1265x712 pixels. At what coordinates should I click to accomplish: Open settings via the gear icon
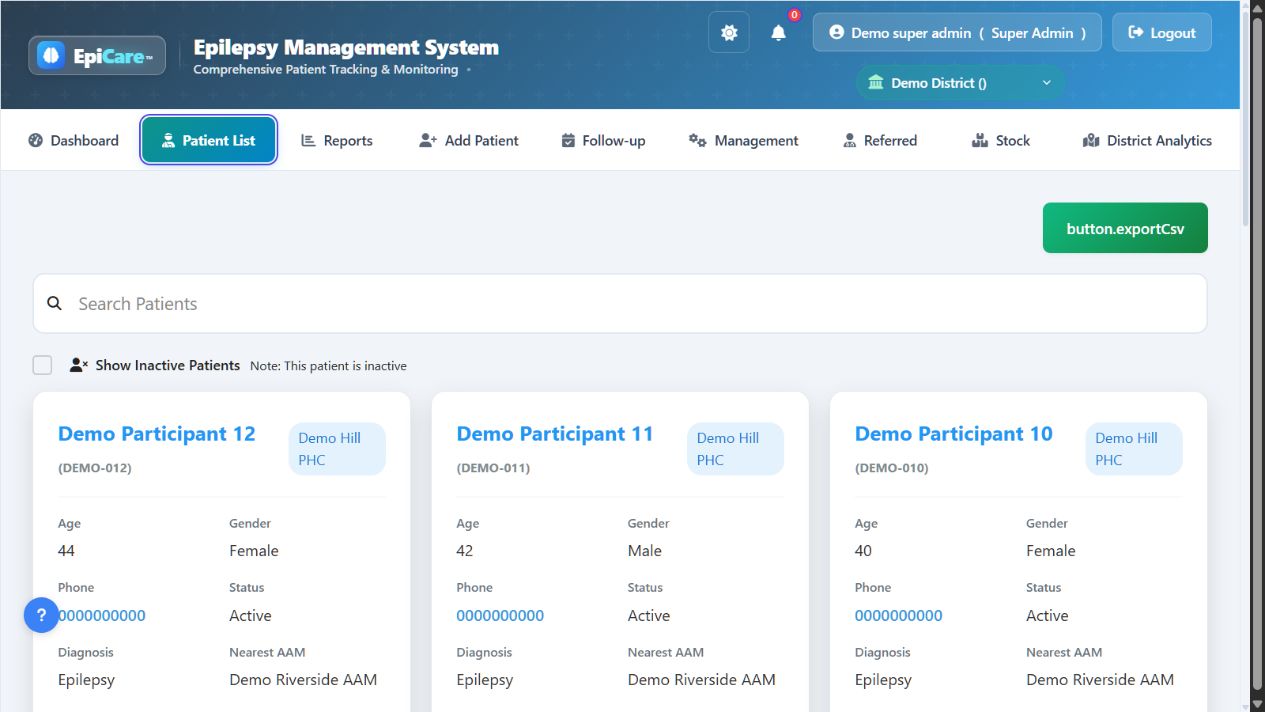tap(729, 33)
